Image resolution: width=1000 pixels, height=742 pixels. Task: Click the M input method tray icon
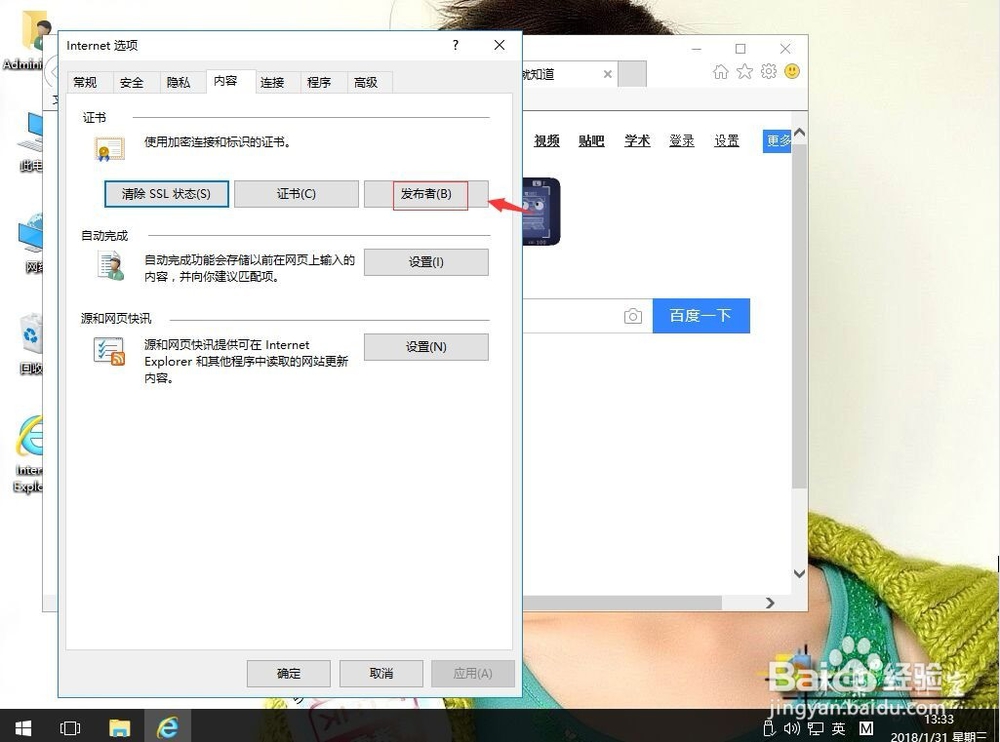coord(866,729)
